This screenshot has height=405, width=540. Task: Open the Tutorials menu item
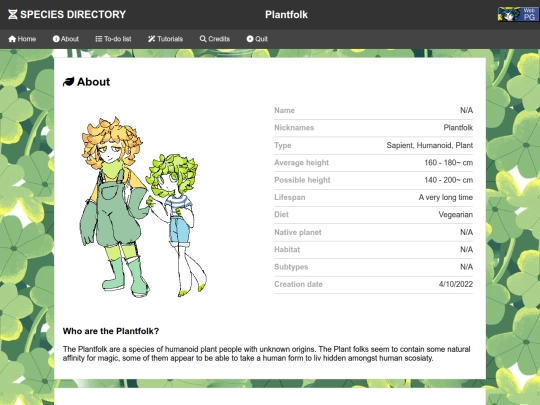[x=165, y=39]
